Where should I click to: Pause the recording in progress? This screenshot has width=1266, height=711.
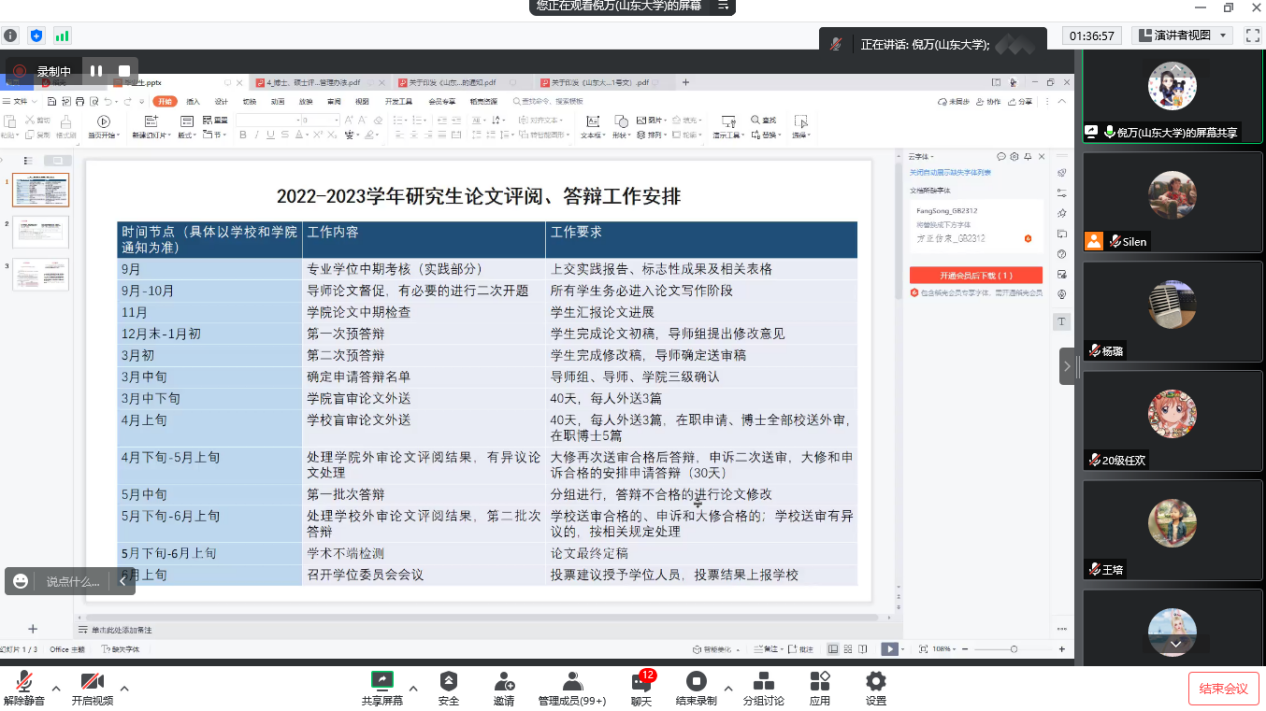coord(96,71)
